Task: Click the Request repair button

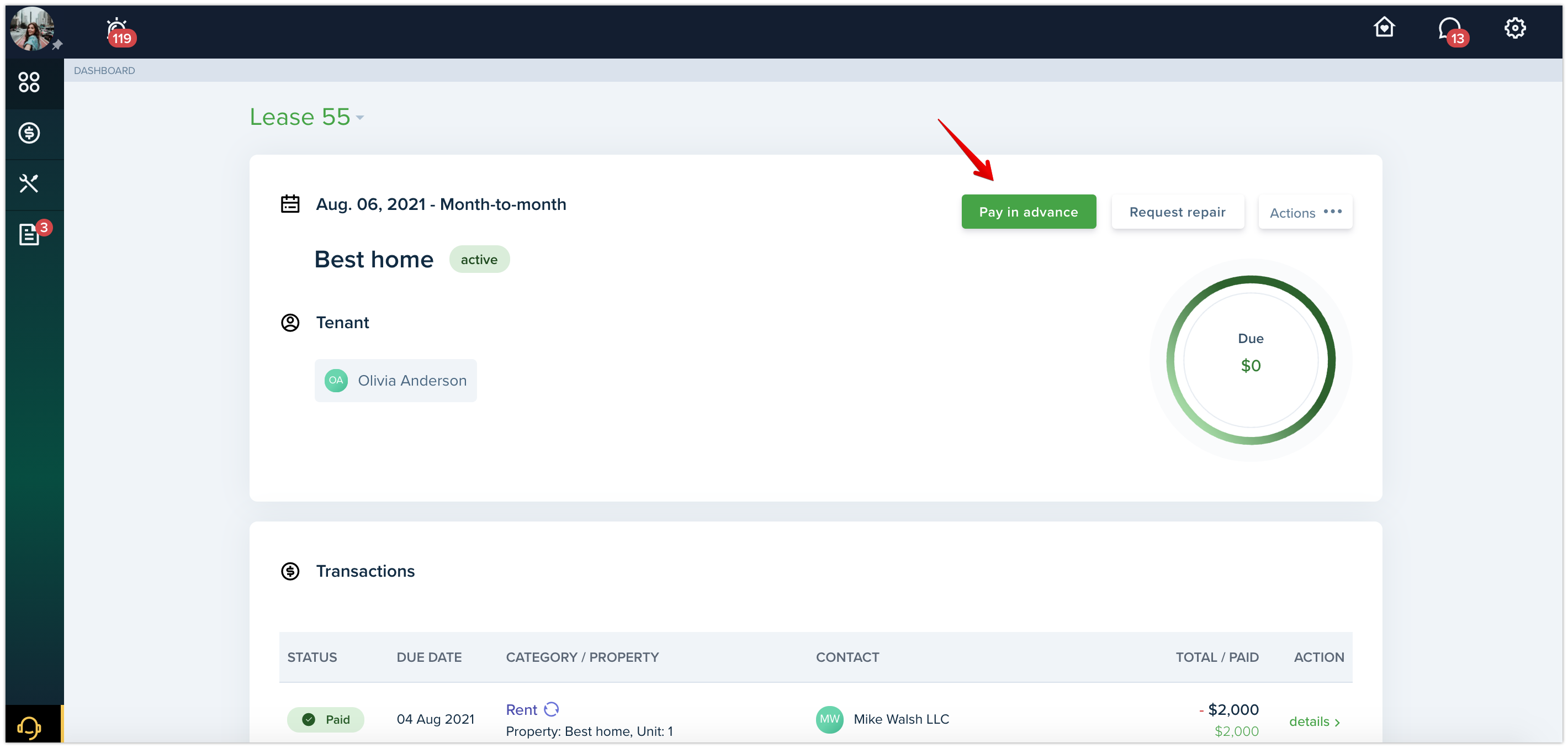Action: (1177, 212)
